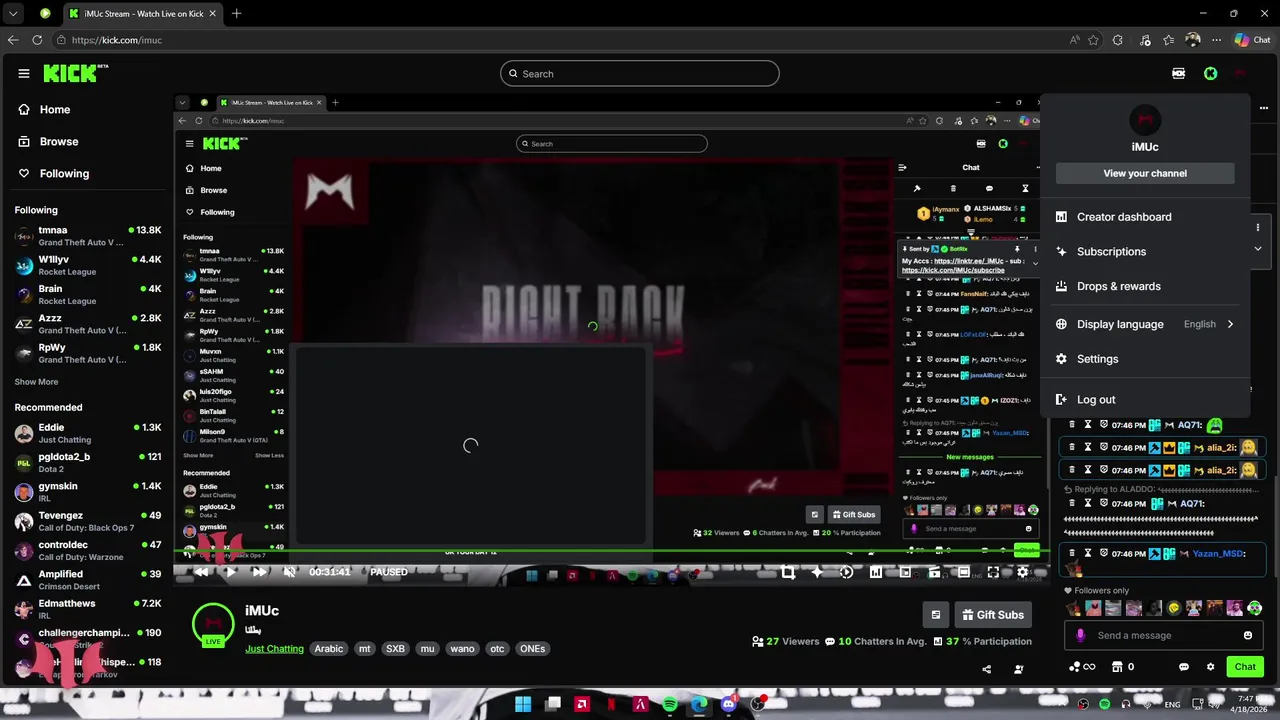Expand Following list with Show More

coord(36,382)
